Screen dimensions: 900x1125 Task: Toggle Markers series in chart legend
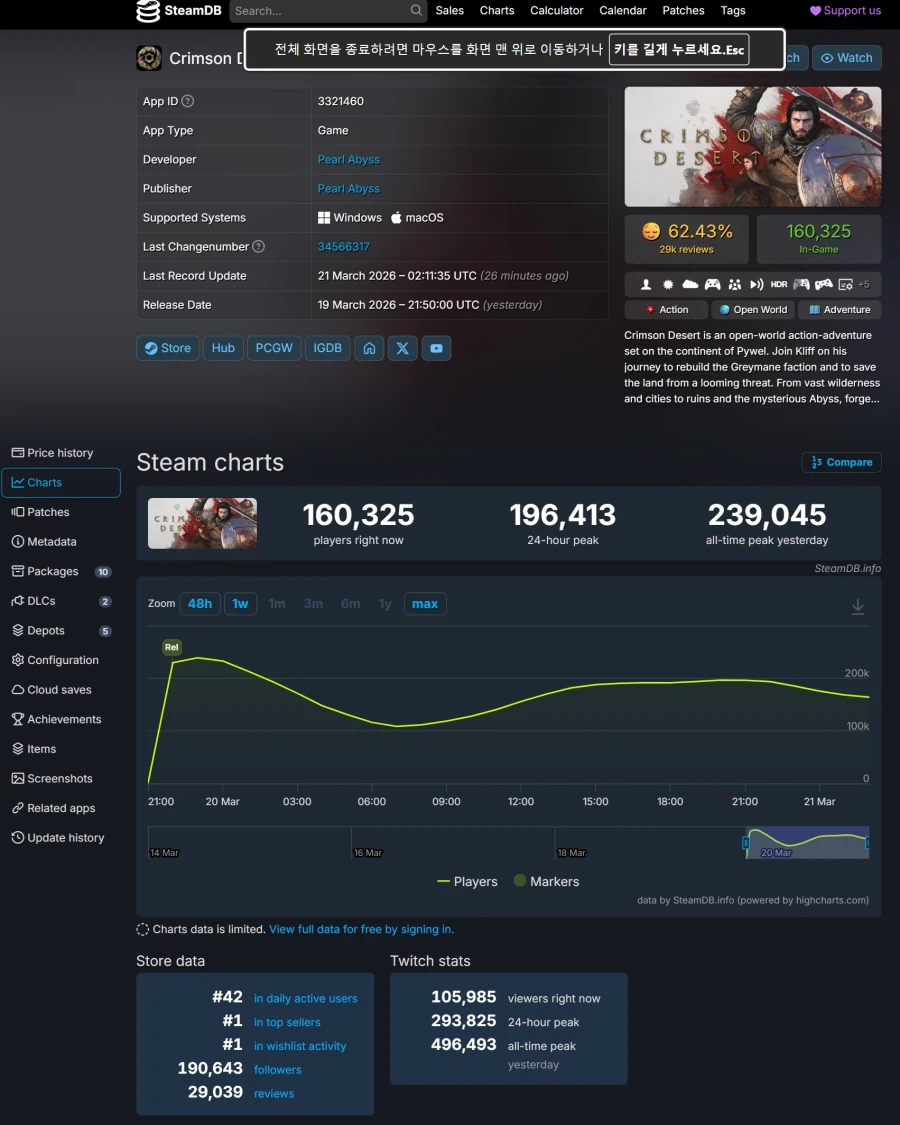pos(546,881)
